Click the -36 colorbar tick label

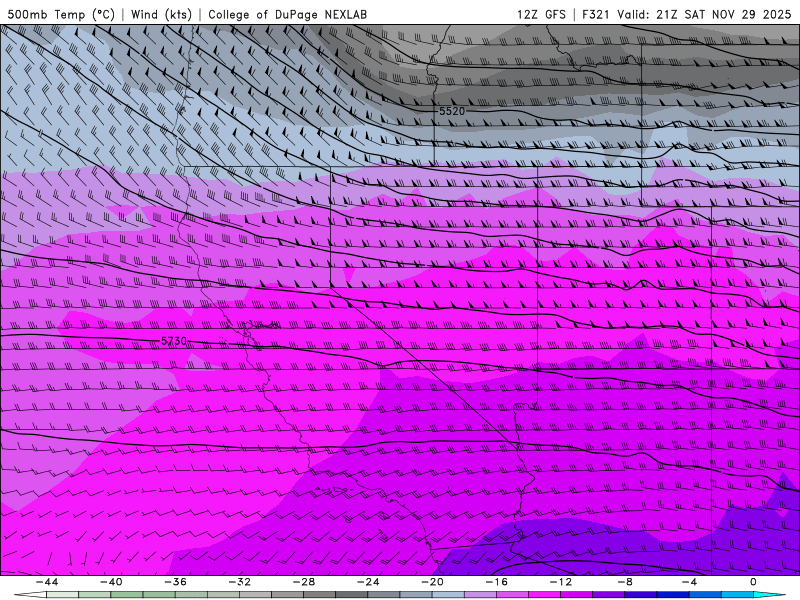(176, 582)
